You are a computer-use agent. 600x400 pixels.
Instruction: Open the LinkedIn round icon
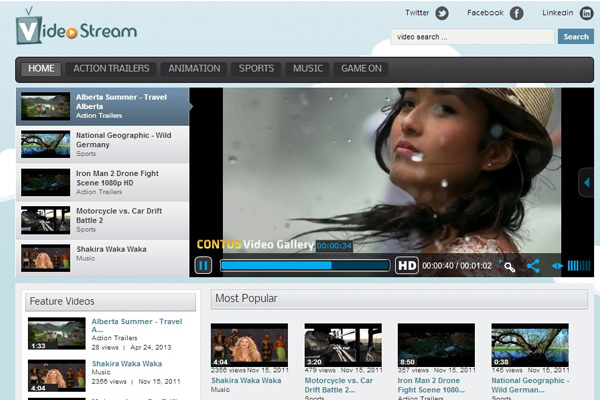[x=586, y=13]
